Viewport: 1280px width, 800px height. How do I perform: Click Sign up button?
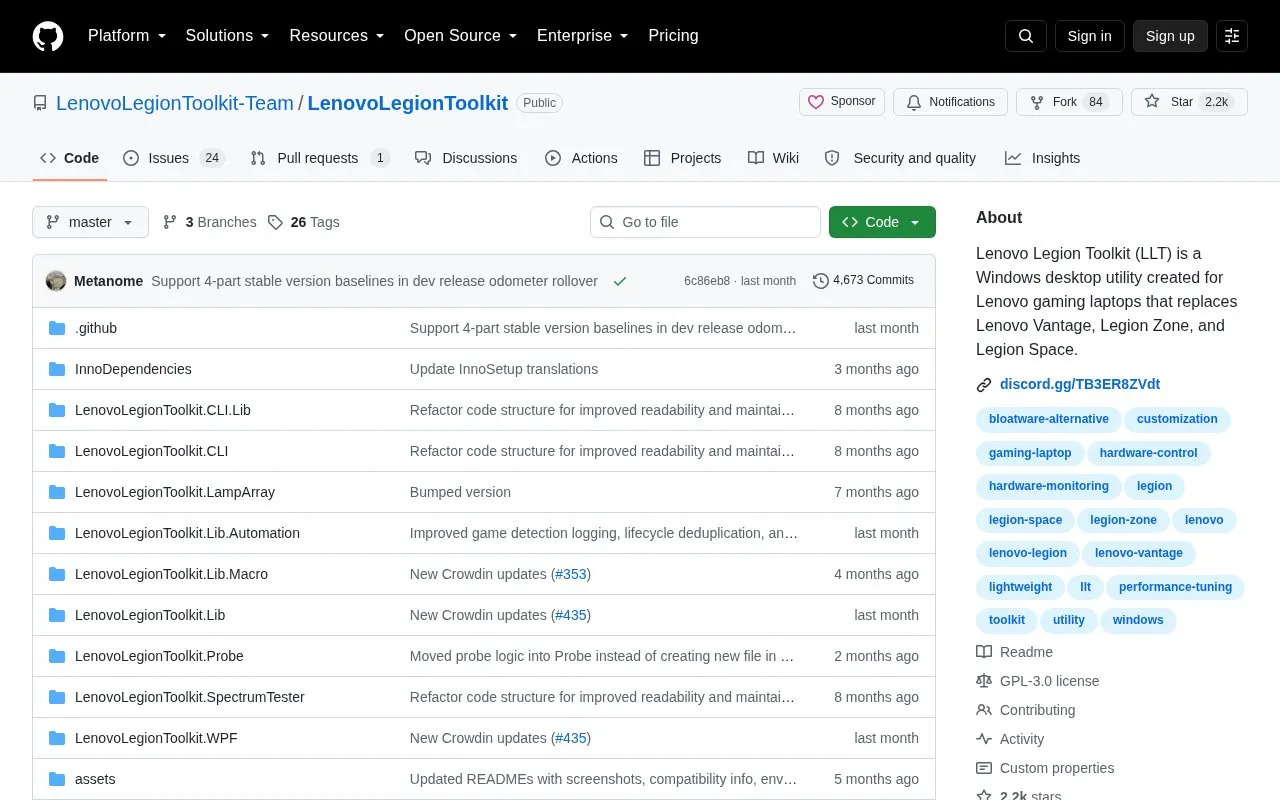pyautogui.click(x=1170, y=36)
